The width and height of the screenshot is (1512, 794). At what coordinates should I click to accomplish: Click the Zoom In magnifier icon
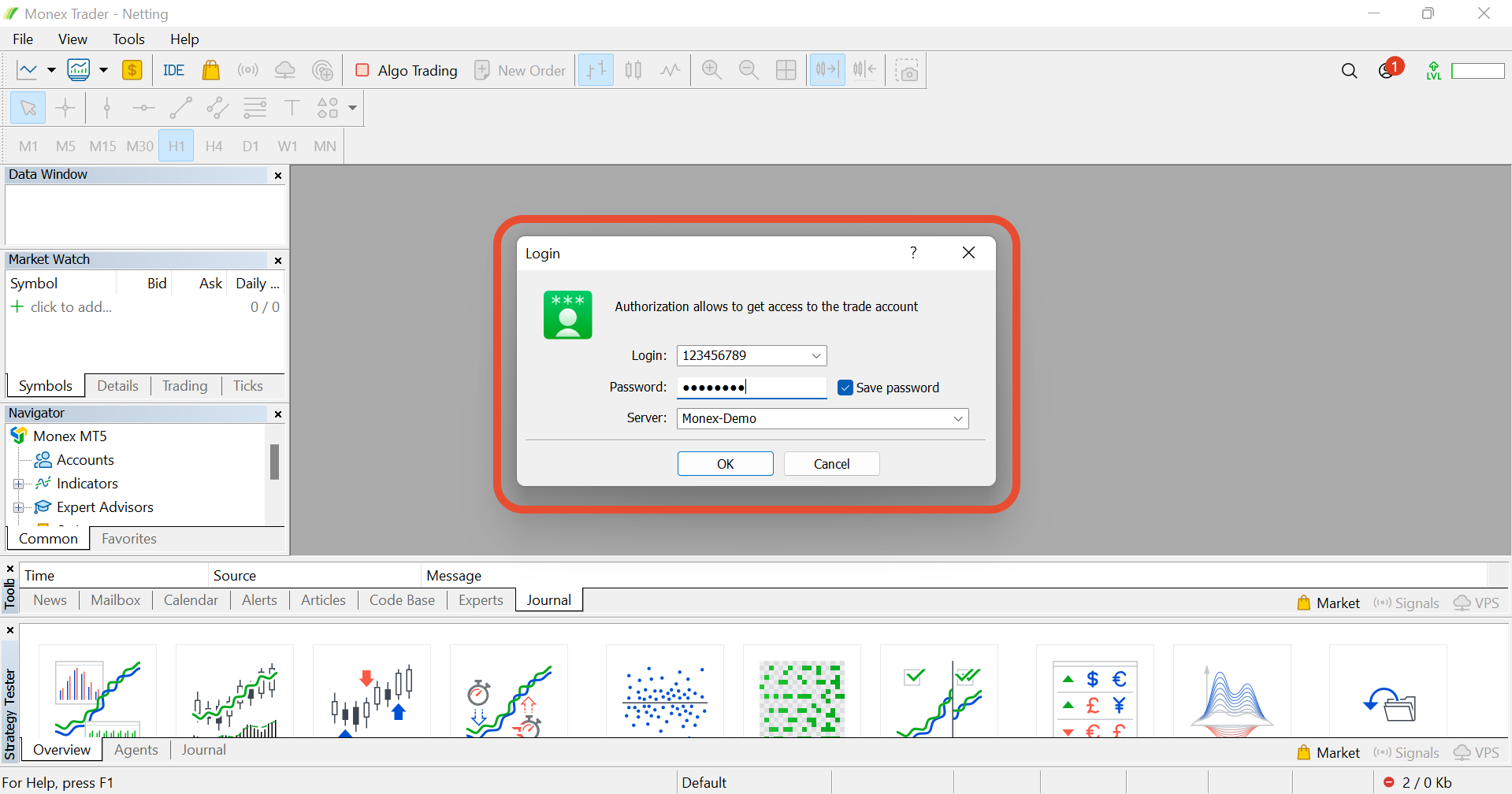[x=711, y=70]
